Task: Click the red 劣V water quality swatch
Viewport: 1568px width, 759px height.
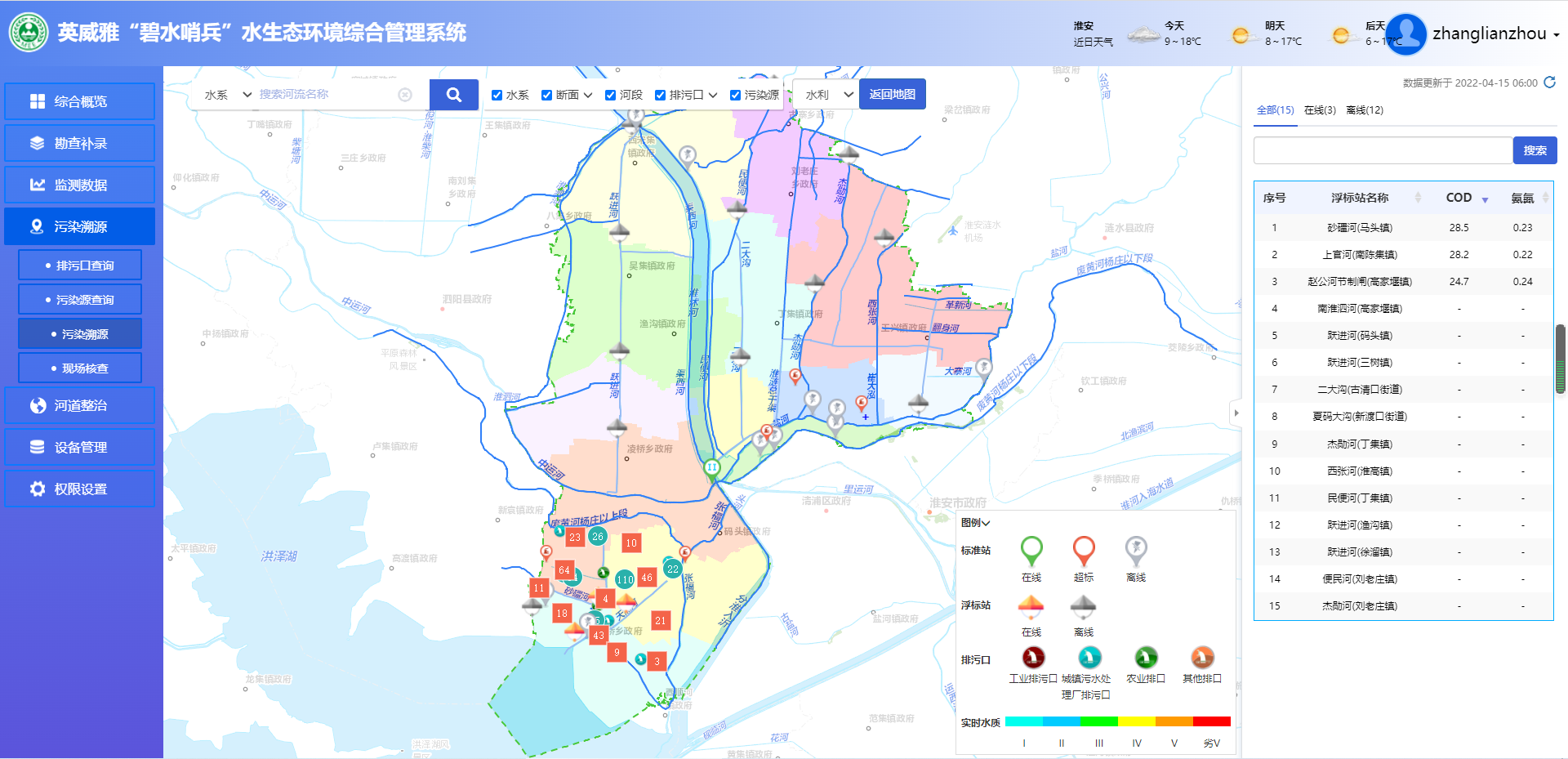Action: (x=1211, y=721)
